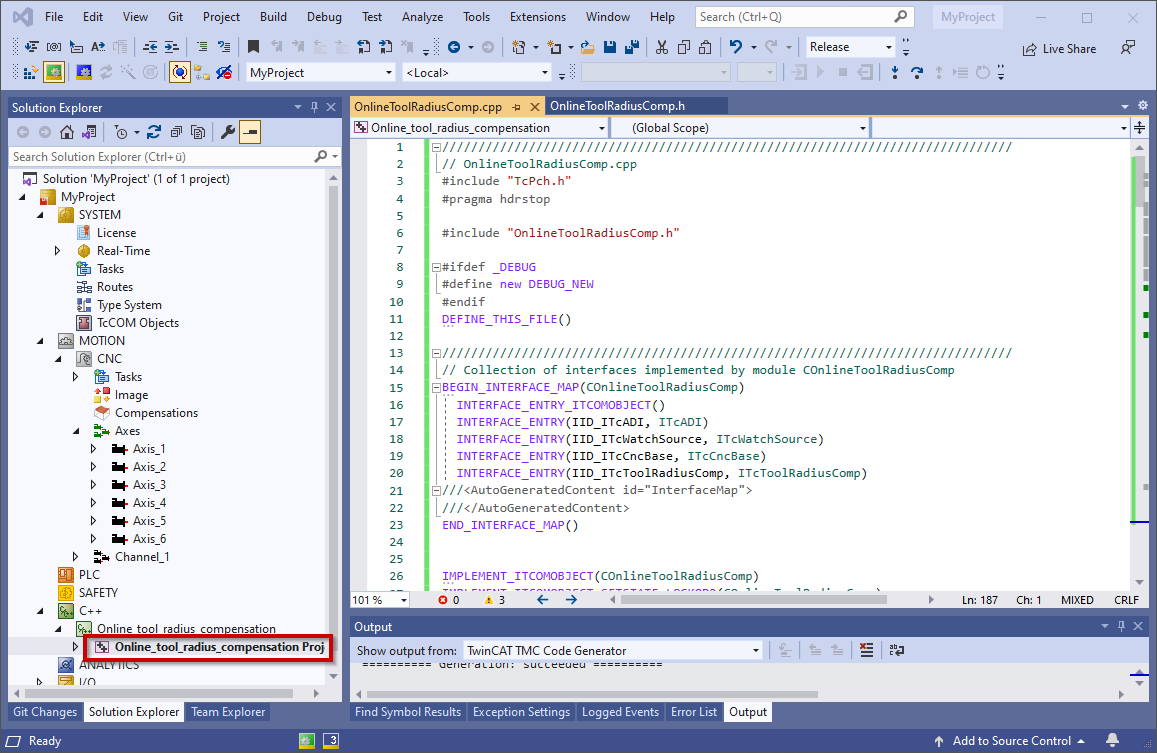Collapse All items in Solution Explorer
1157x753 pixels.
[x=175, y=131]
